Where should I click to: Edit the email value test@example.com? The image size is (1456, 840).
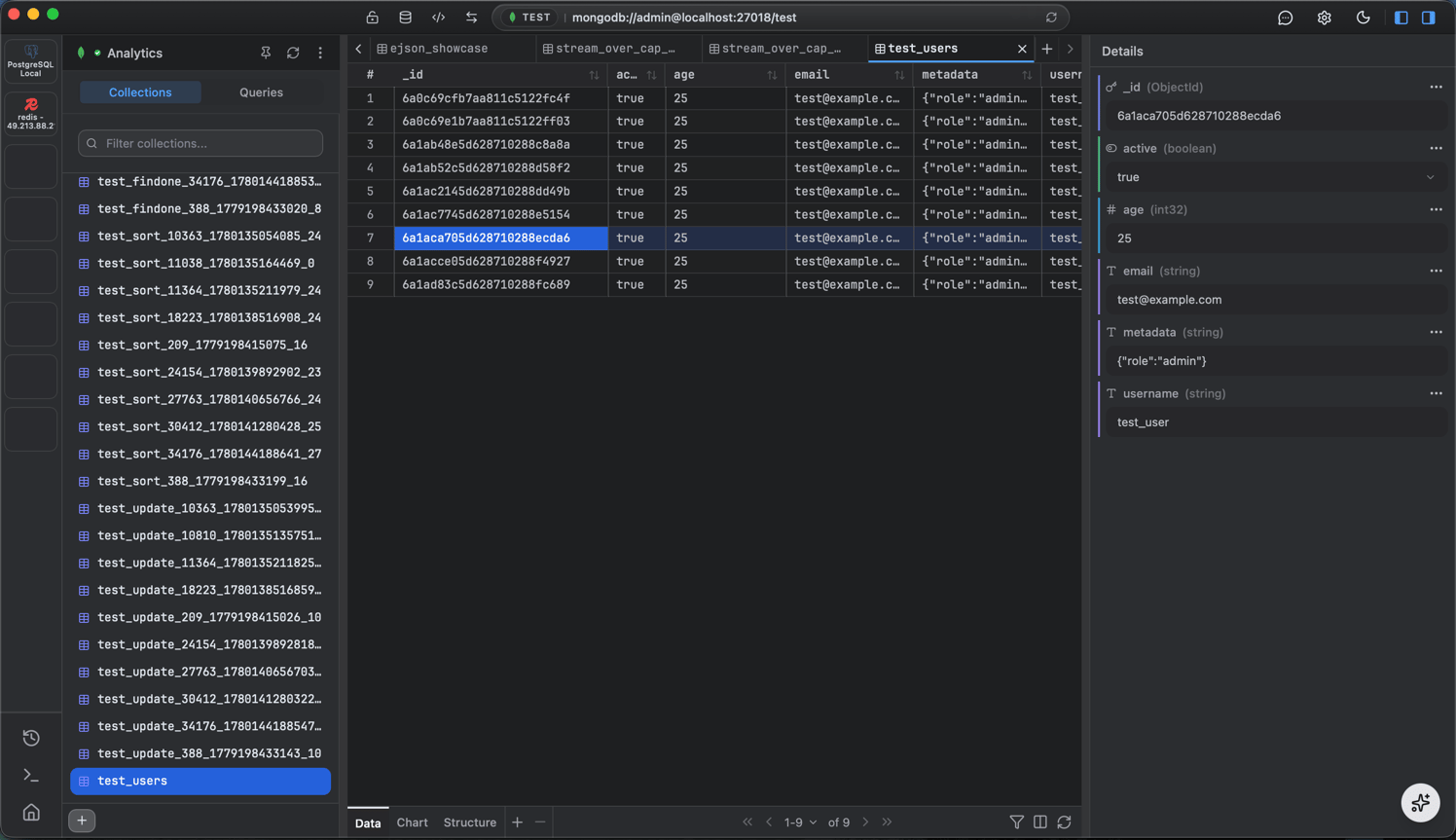coord(1276,300)
